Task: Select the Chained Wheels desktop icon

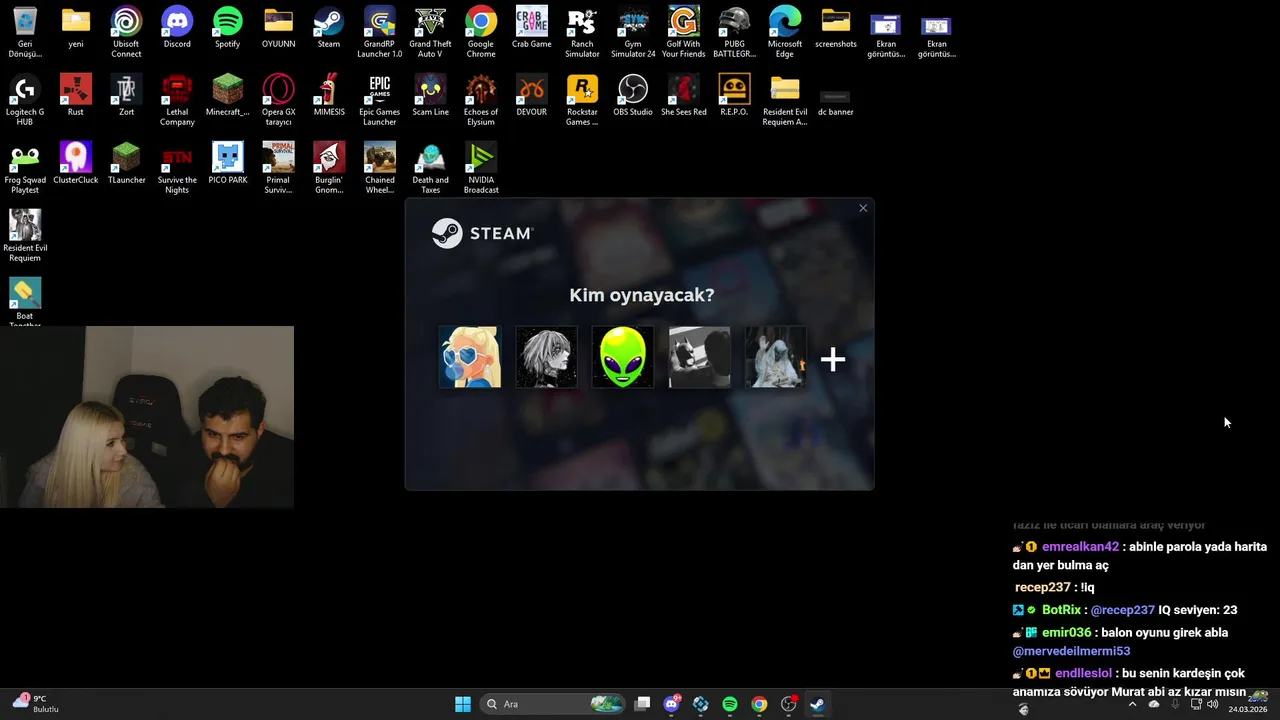Action: coord(380,168)
